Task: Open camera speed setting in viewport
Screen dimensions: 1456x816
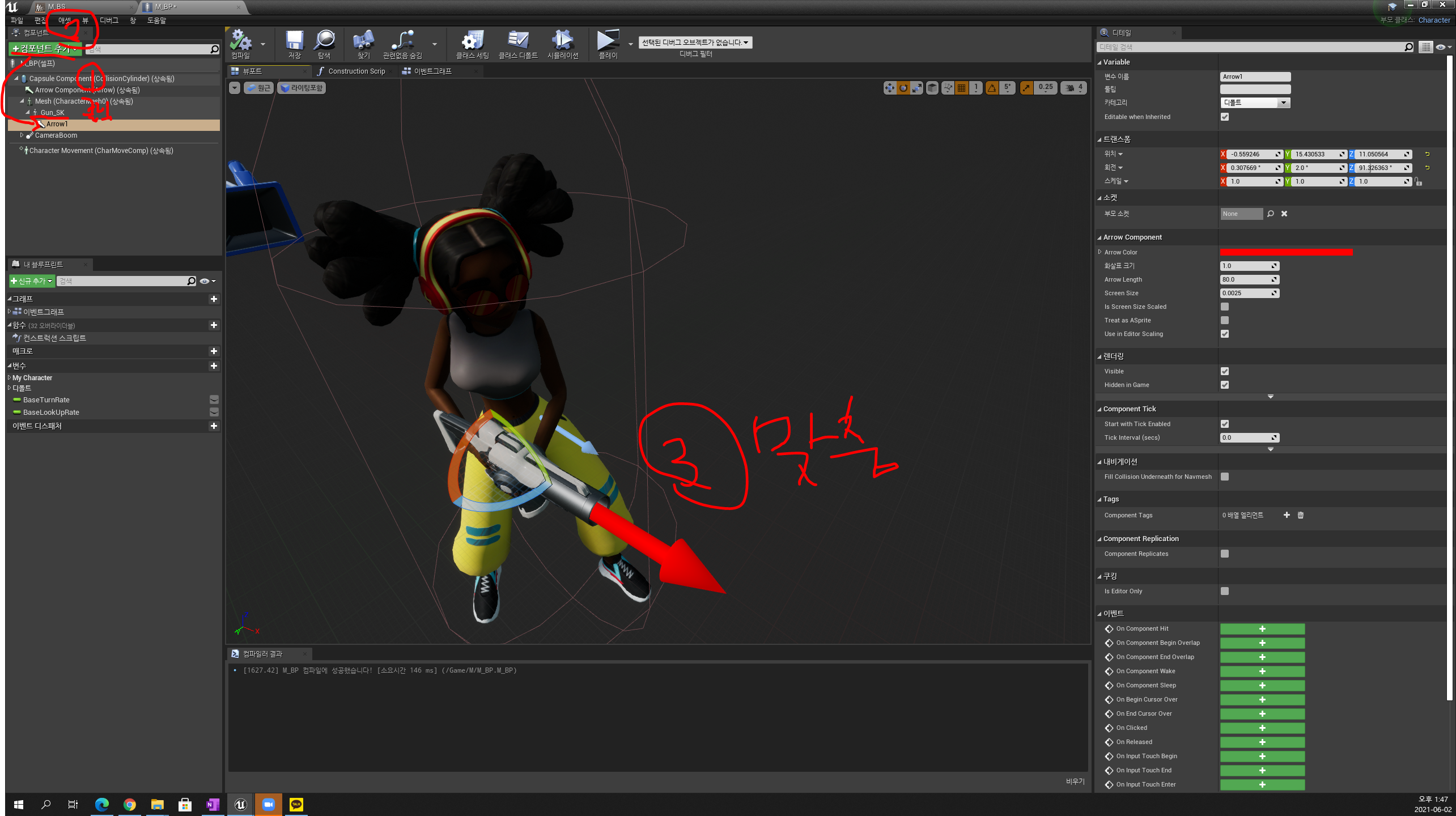Action: click(1073, 88)
